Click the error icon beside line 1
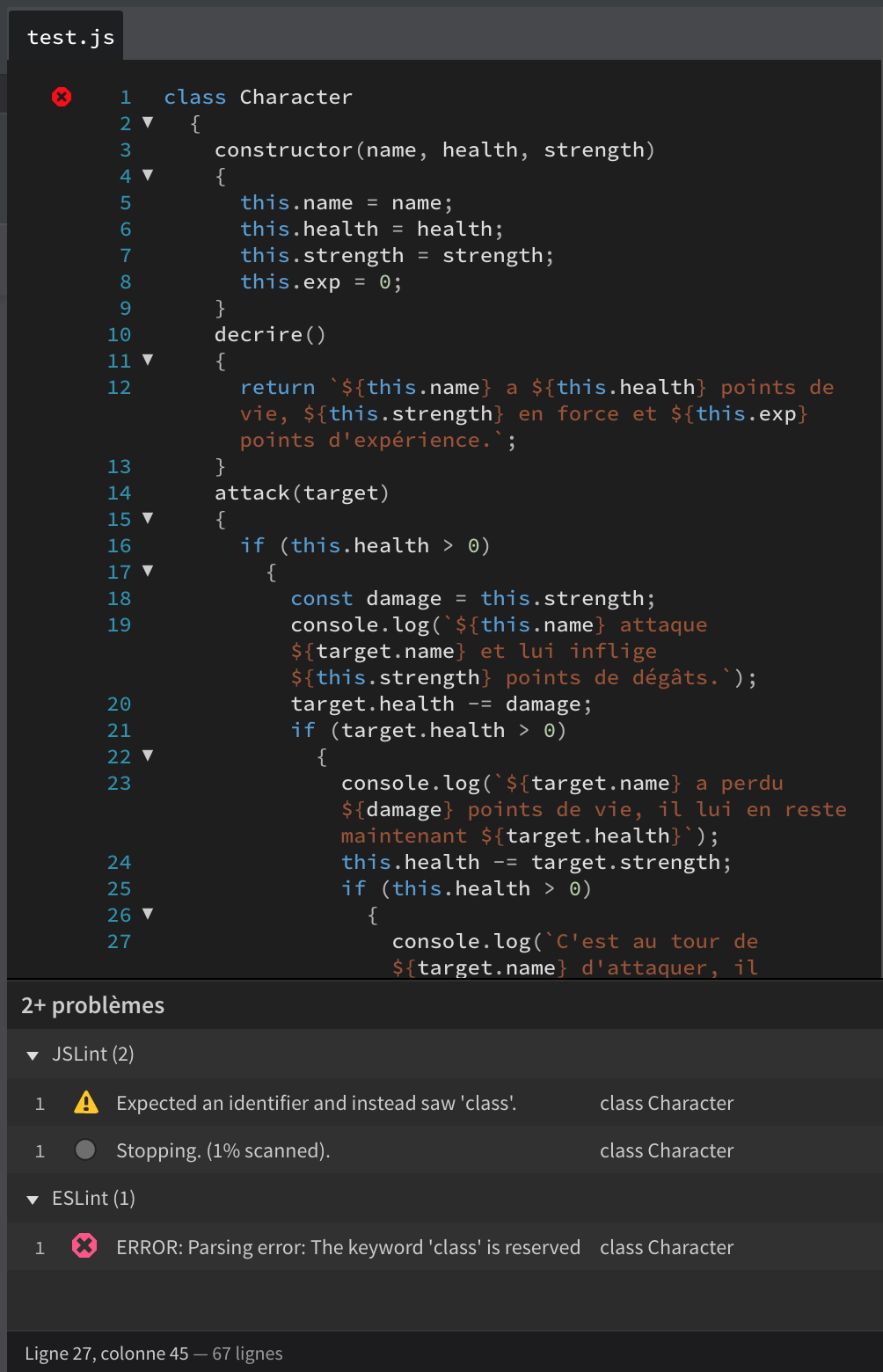The height and width of the screenshot is (1372, 883). pyautogui.click(x=62, y=97)
